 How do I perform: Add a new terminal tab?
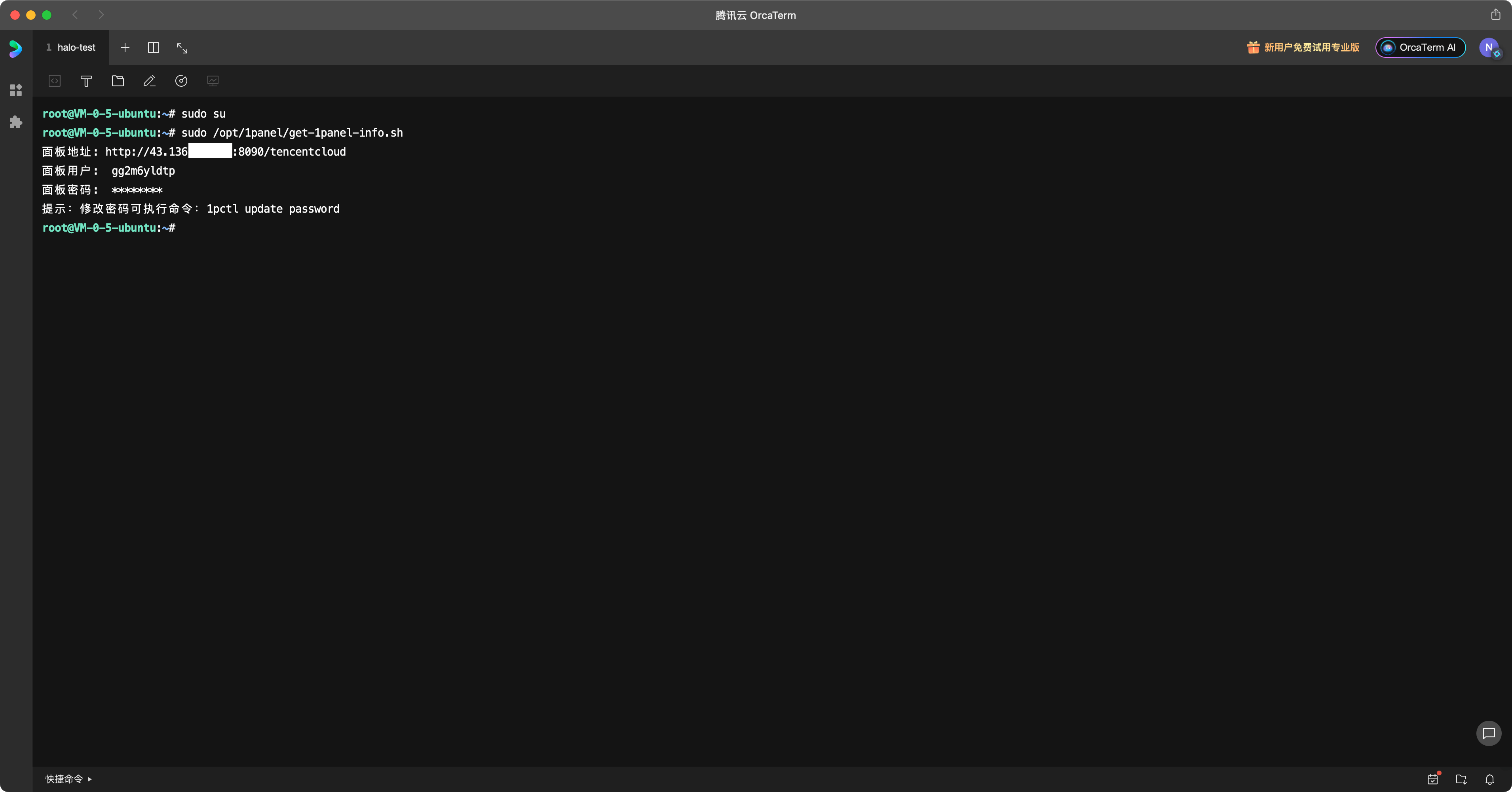(x=125, y=48)
